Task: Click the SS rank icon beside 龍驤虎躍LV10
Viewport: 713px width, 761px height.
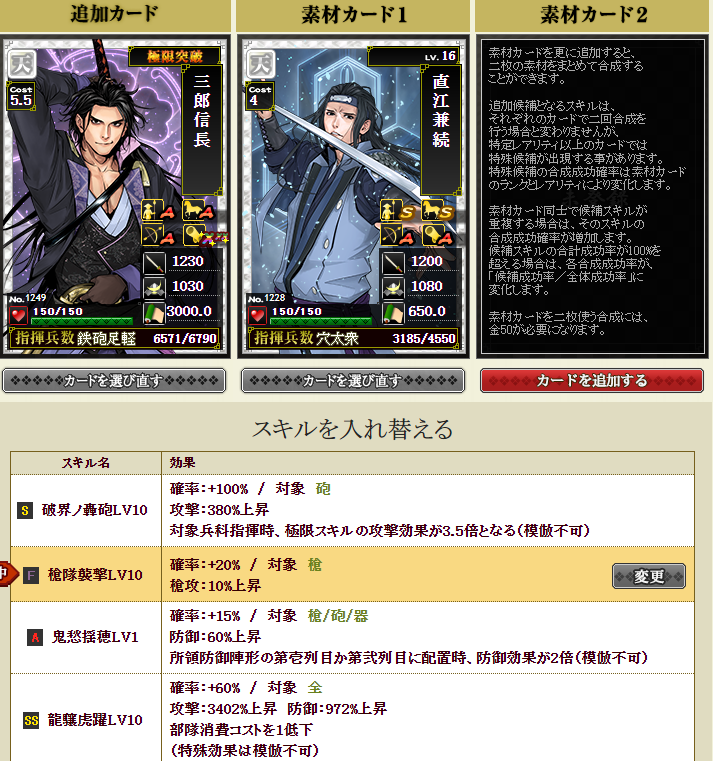Action: [31, 720]
